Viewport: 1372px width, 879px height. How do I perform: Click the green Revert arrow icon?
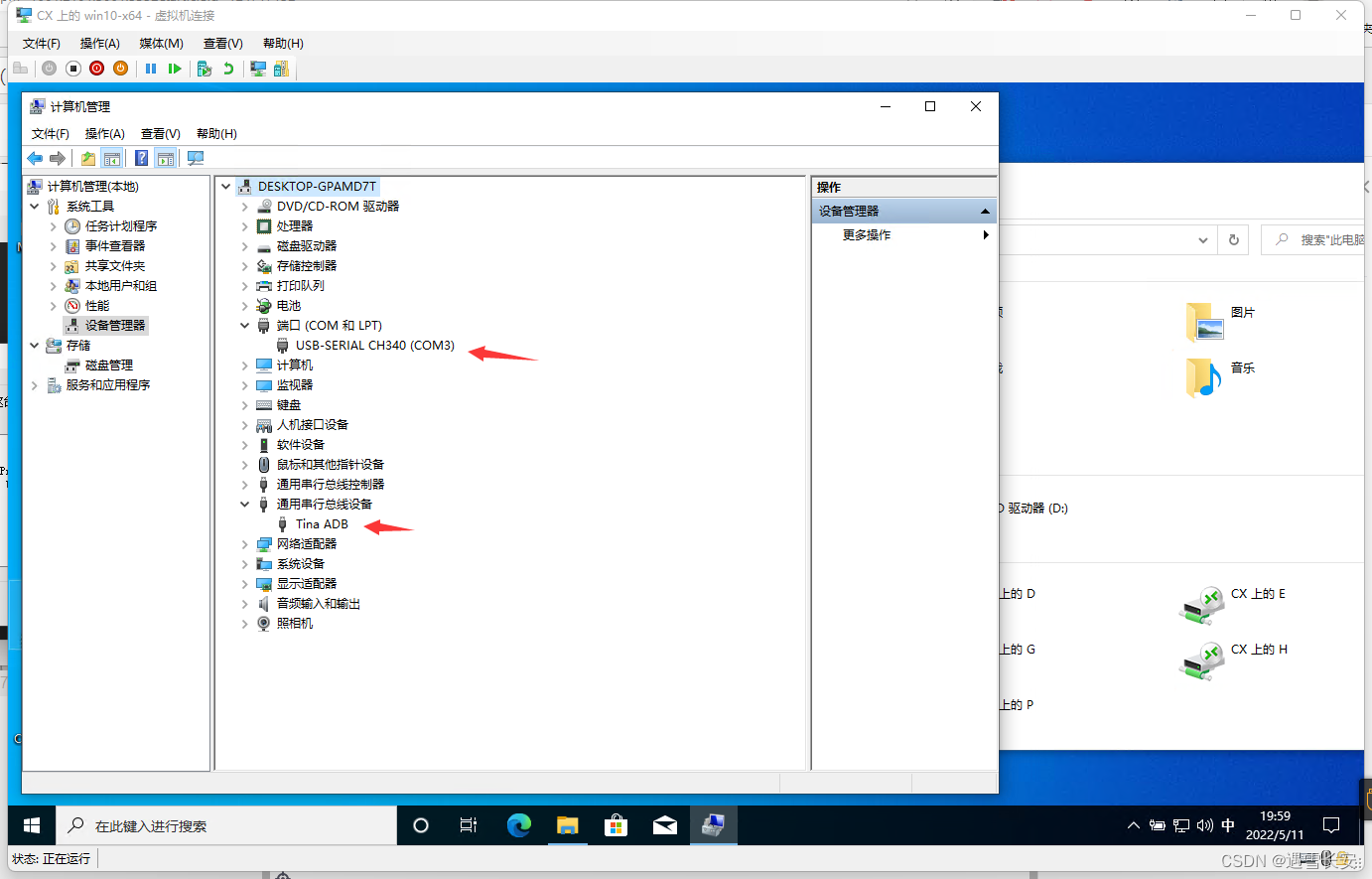[x=228, y=69]
